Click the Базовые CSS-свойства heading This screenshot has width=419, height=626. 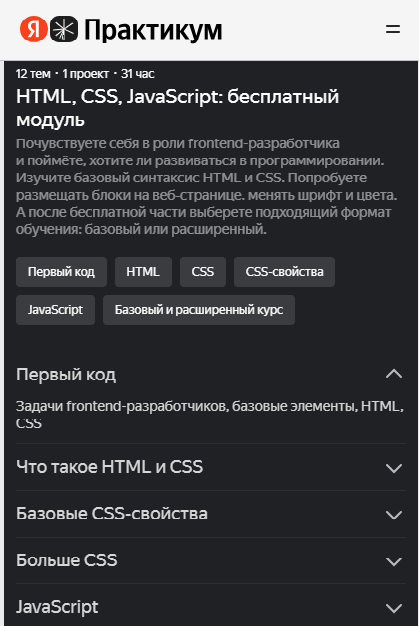[112, 513]
